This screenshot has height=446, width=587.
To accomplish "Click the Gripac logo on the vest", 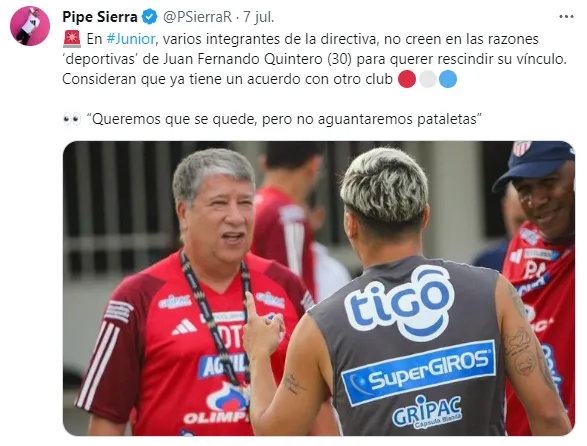I will click(427, 412).
